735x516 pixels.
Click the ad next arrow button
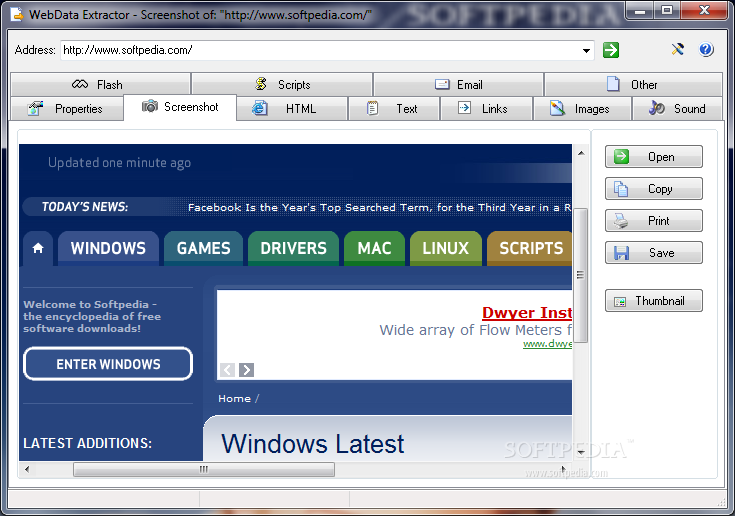point(247,370)
